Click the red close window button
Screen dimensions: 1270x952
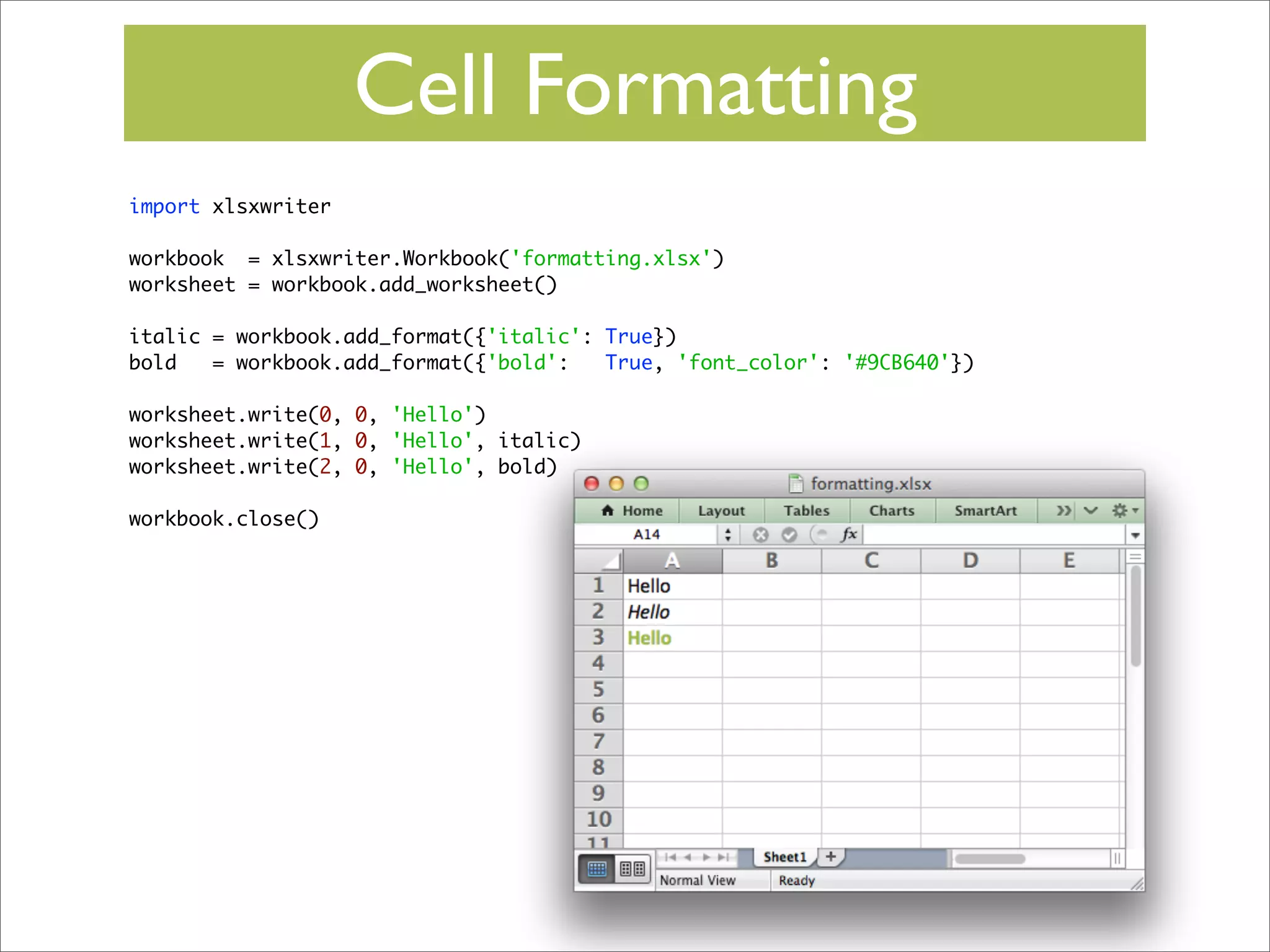(592, 483)
